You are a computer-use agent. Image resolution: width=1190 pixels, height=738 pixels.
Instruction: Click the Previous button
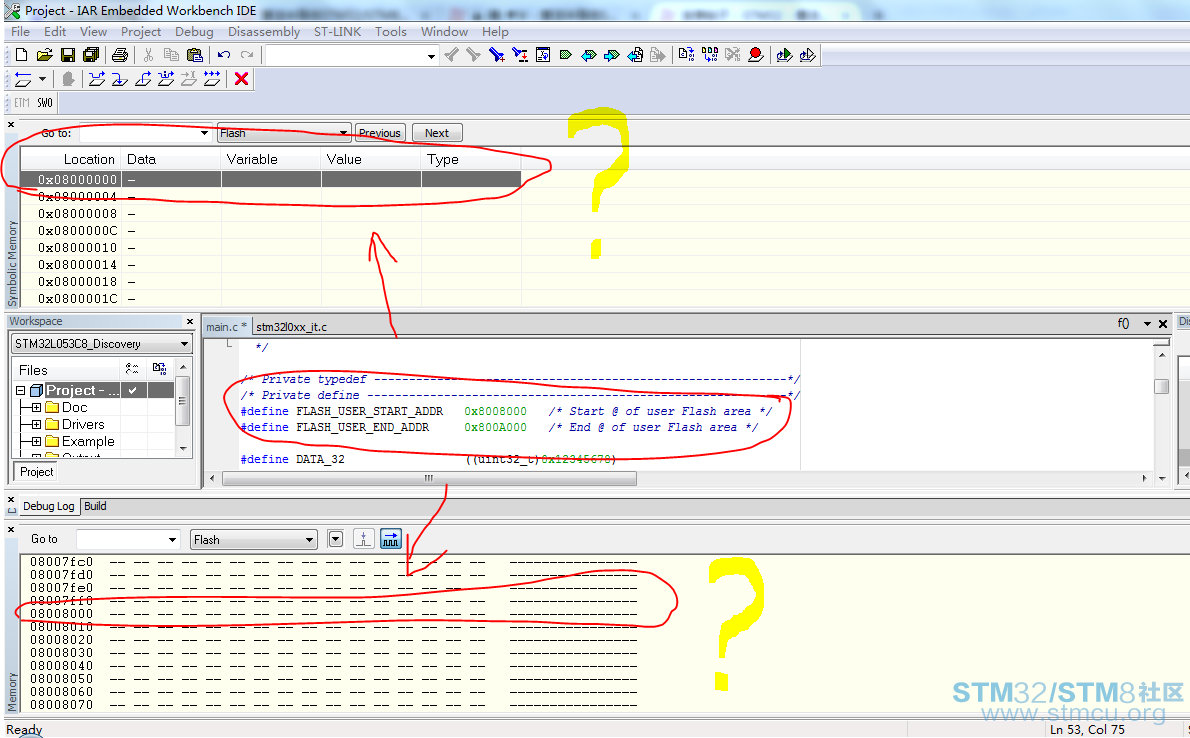point(379,133)
